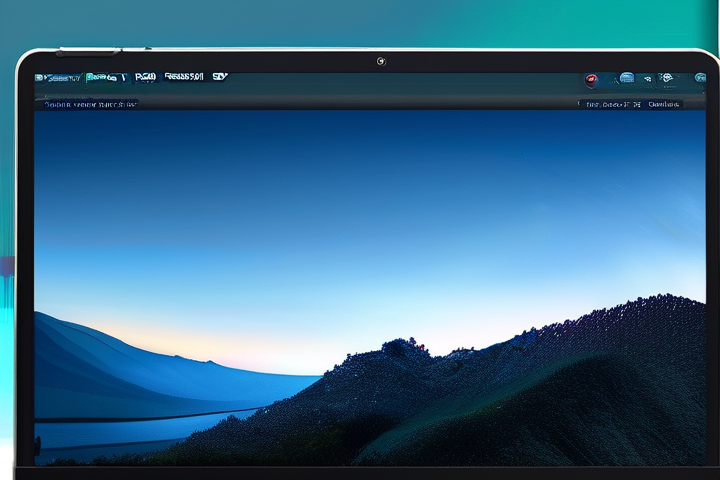Screen dimensions: 720x480
Task: Click the small icon before the first menu label
Action: click(40, 77)
